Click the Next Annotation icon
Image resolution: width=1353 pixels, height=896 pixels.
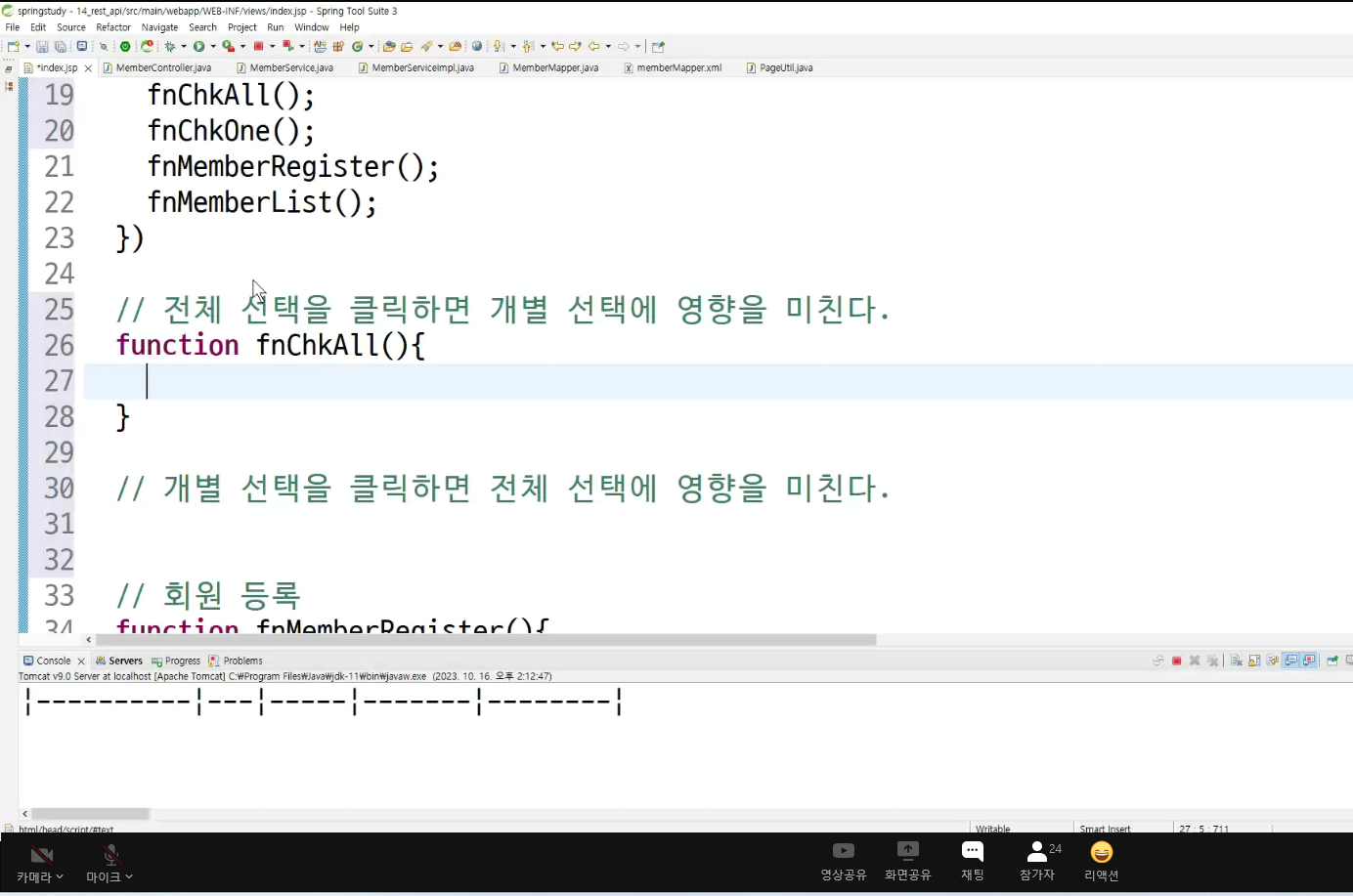point(499,46)
